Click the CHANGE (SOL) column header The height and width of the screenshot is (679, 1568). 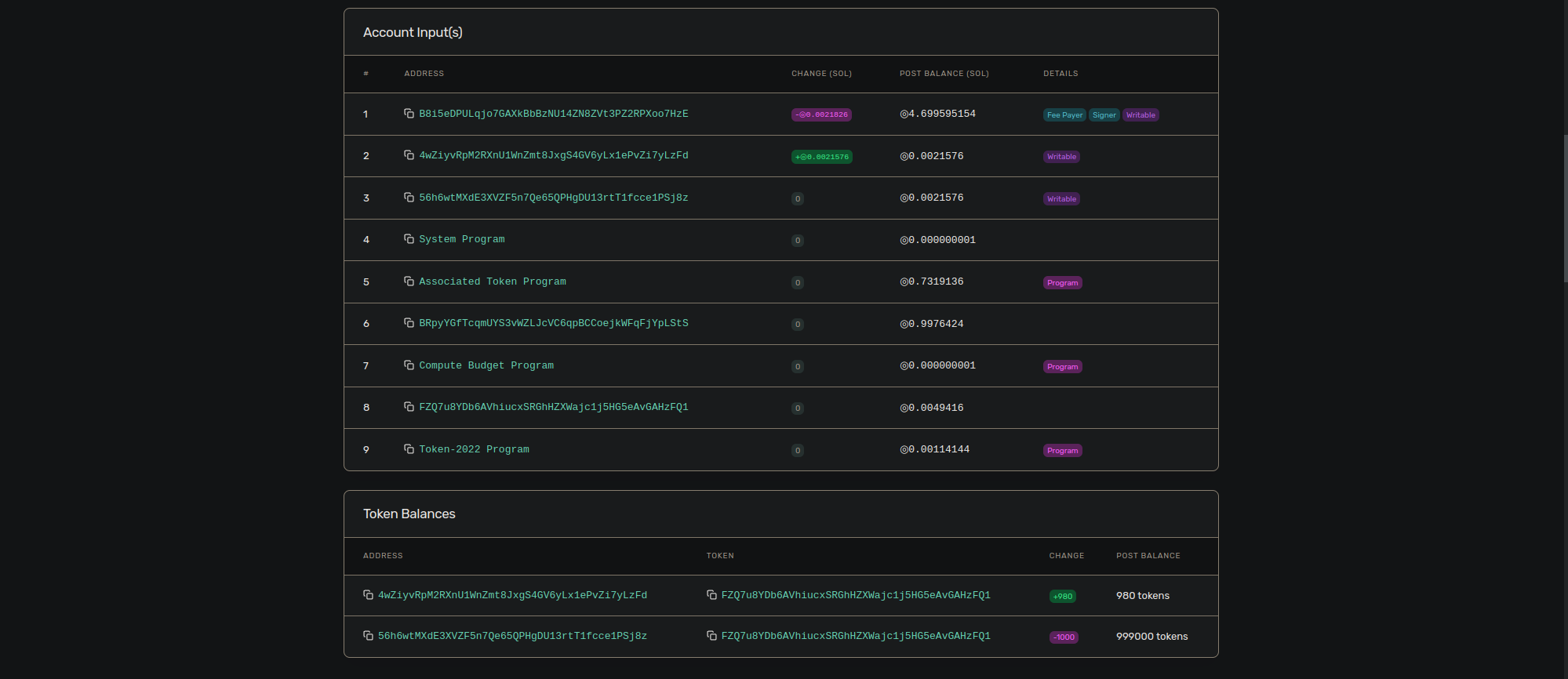(821, 74)
